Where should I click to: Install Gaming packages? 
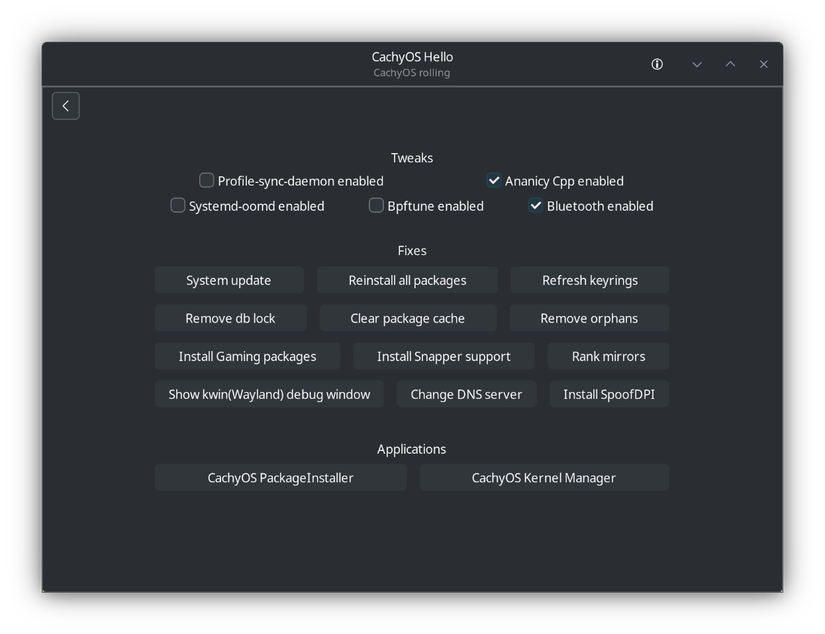[x=247, y=355]
